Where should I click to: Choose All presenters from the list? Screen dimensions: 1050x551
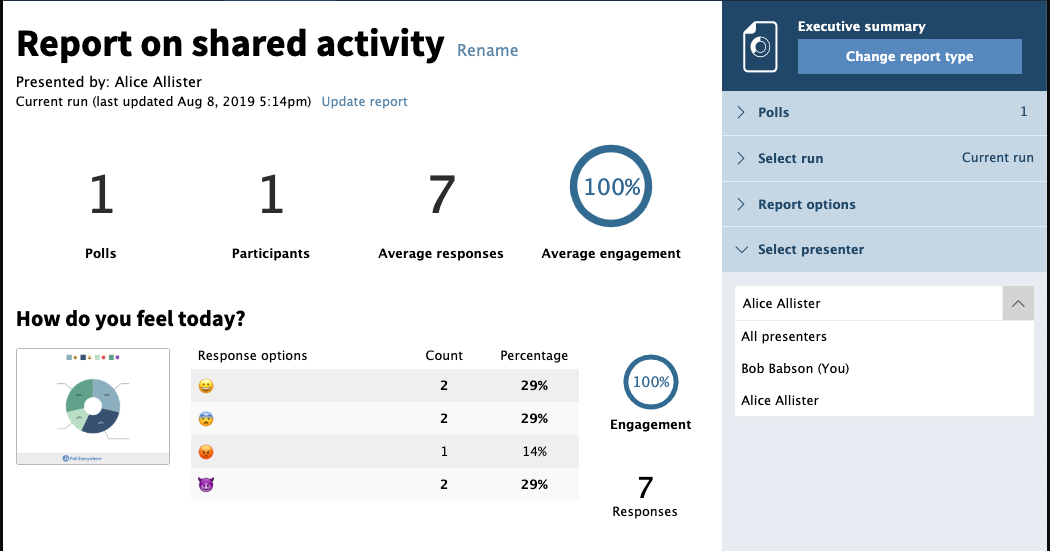point(784,337)
